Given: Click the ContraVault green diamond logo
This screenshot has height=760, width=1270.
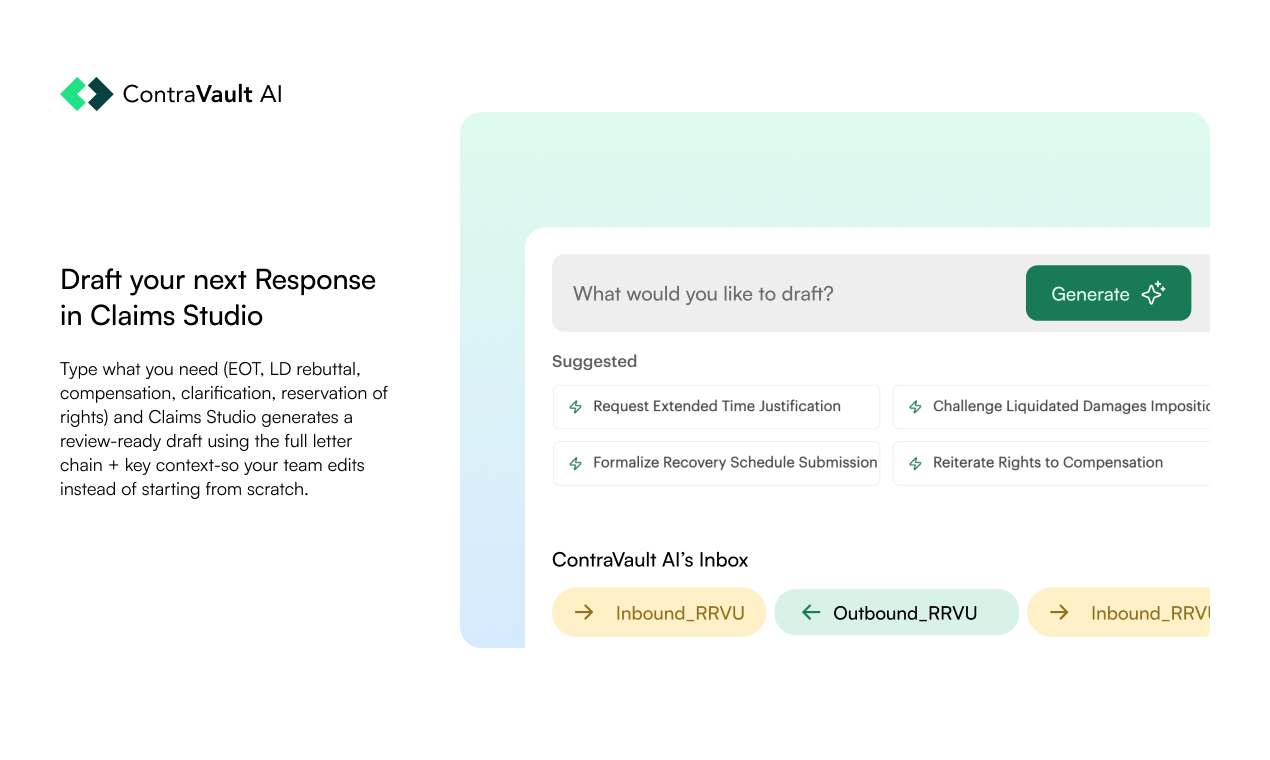Looking at the screenshot, I should pyautogui.click(x=86, y=94).
